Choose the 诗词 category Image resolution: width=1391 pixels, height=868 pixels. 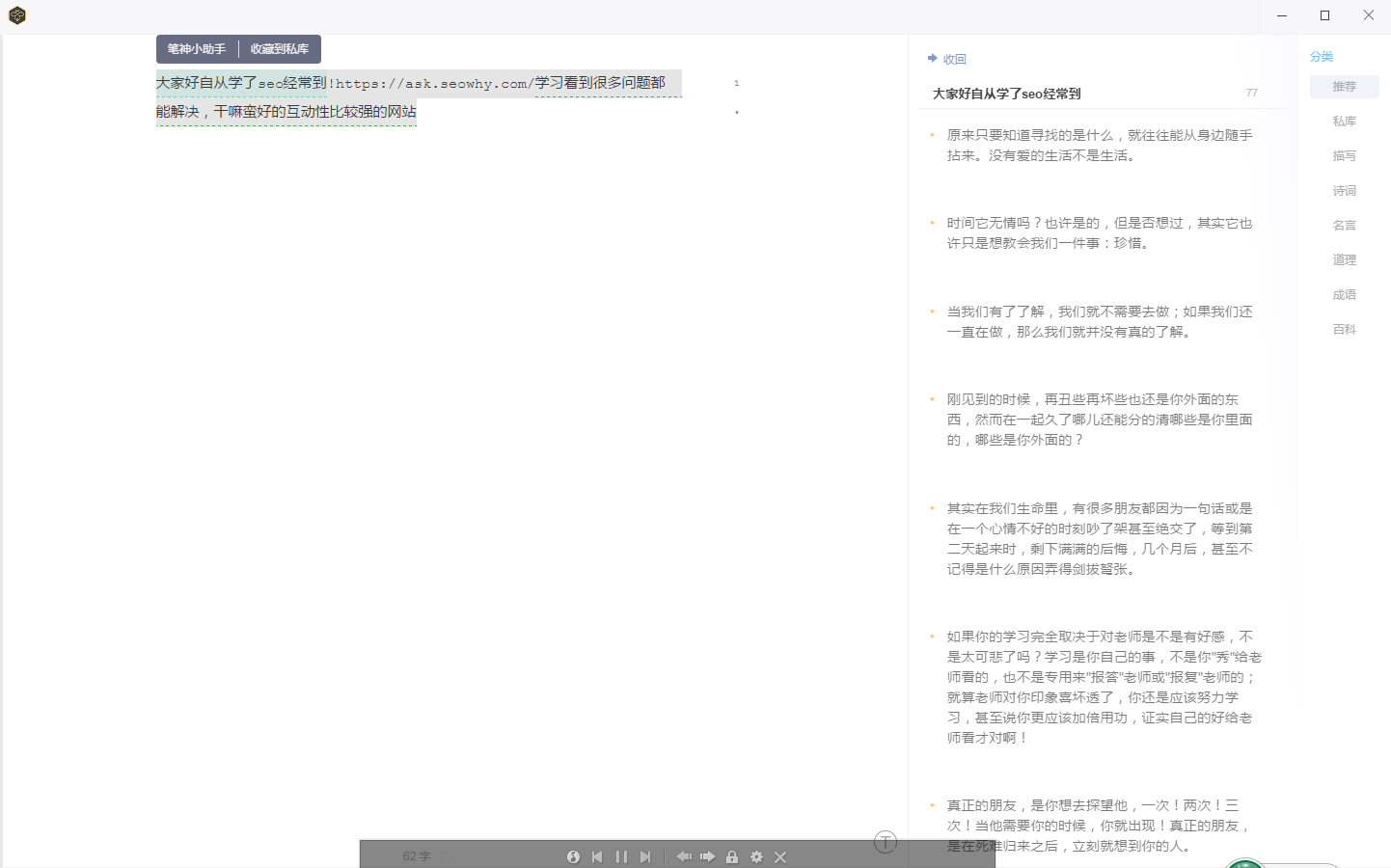click(x=1344, y=191)
